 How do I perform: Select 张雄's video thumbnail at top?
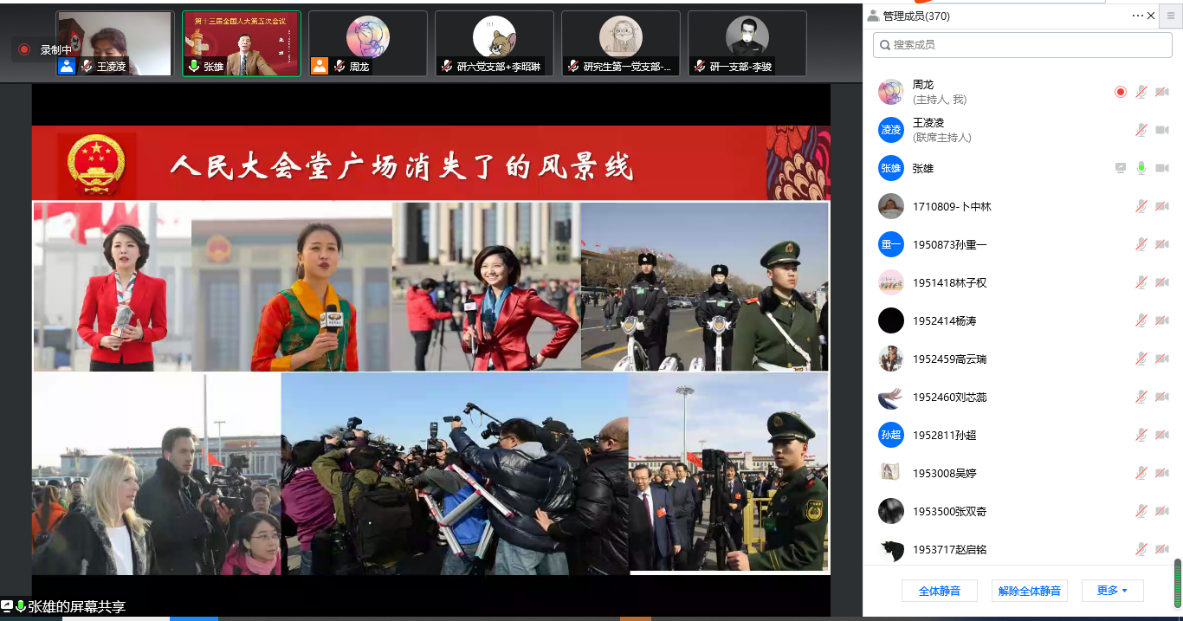(241, 43)
